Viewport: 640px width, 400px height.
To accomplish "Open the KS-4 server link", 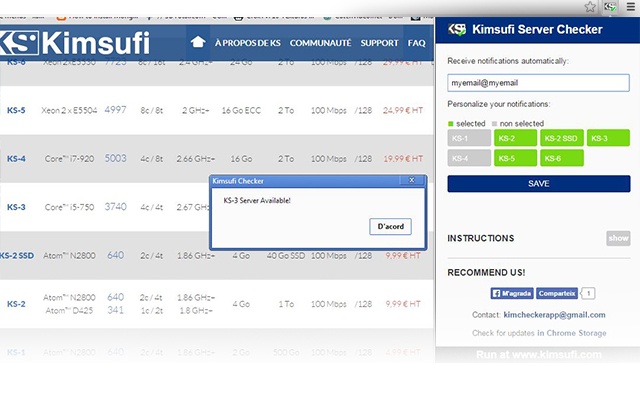I will tap(16, 158).
